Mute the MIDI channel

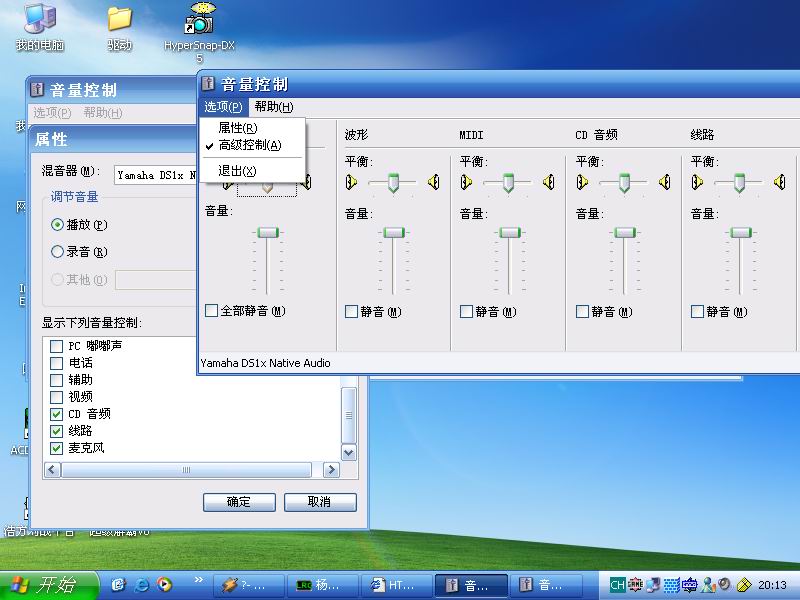point(466,311)
